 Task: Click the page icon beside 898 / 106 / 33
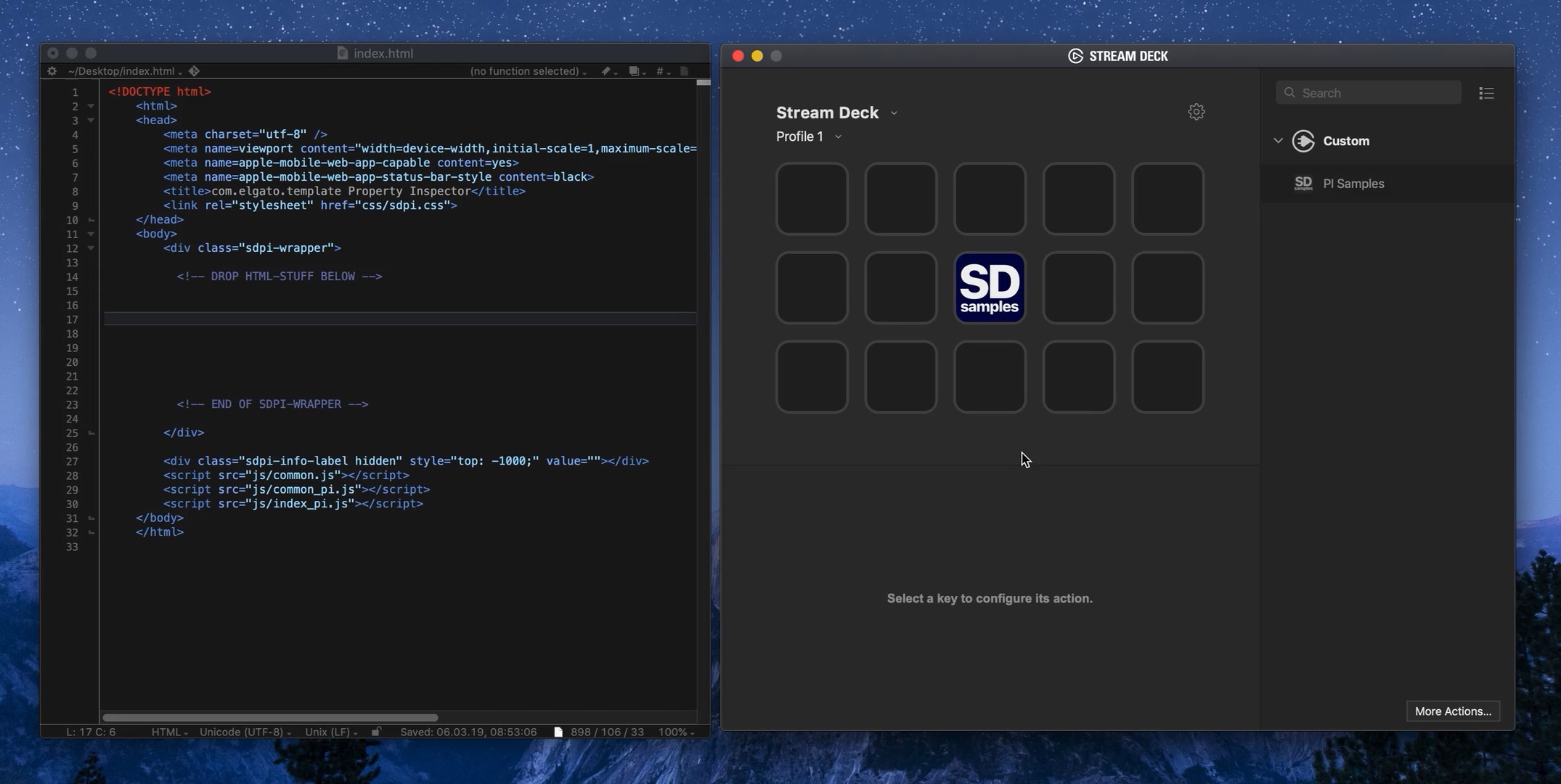pyautogui.click(x=558, y=732)
